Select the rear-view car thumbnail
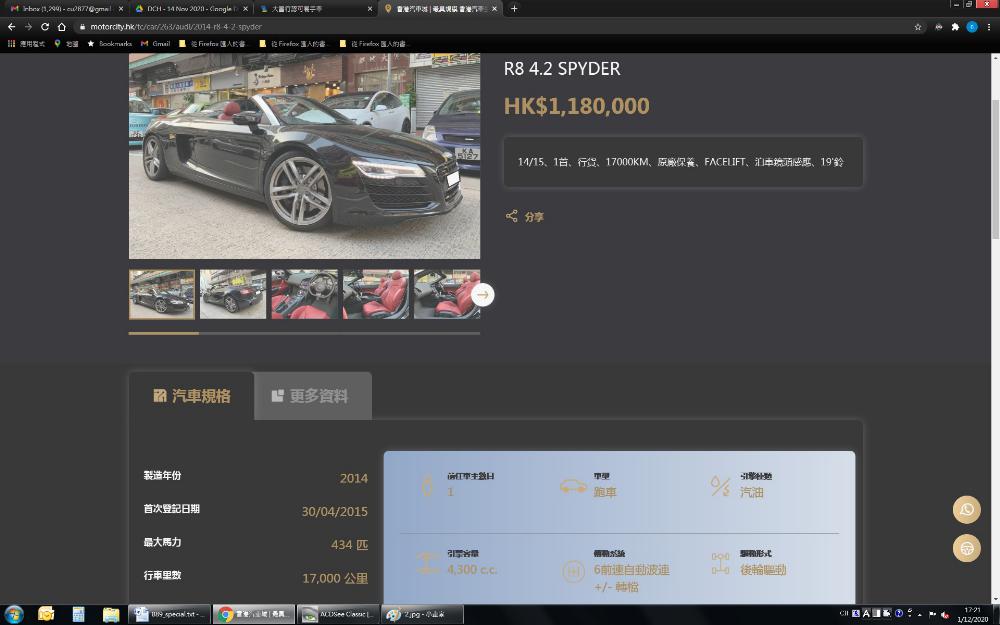Viewport: 1000px width, 625px height. [x=233, y=294]
